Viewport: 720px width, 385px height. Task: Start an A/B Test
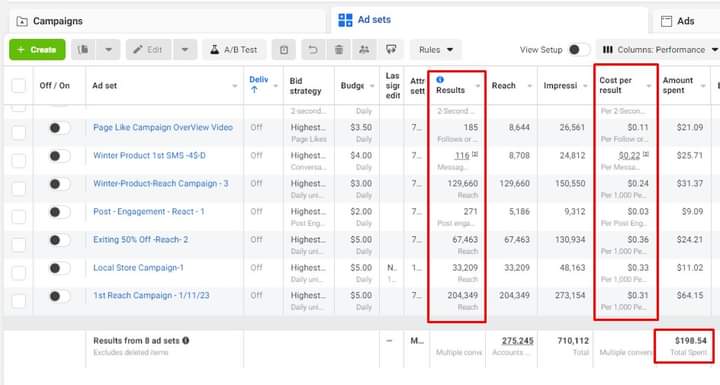coord(234,50)
